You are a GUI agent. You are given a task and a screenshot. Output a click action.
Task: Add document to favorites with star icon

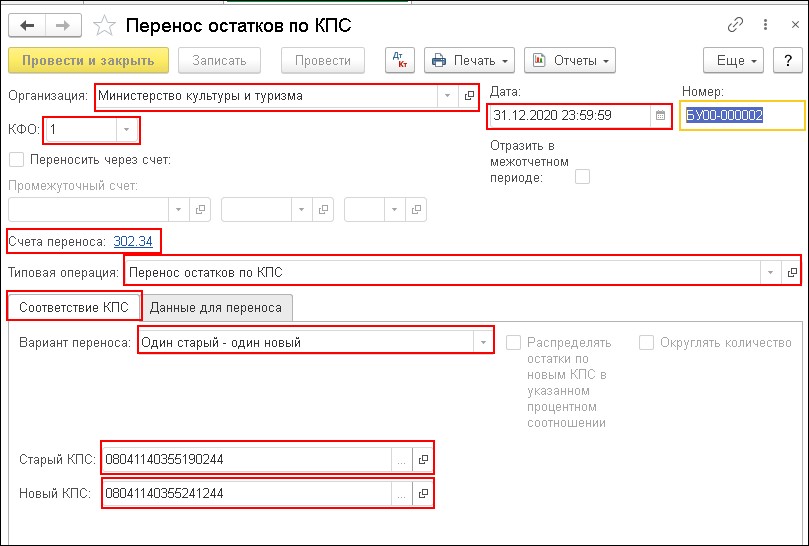click(x=102, y=23)
